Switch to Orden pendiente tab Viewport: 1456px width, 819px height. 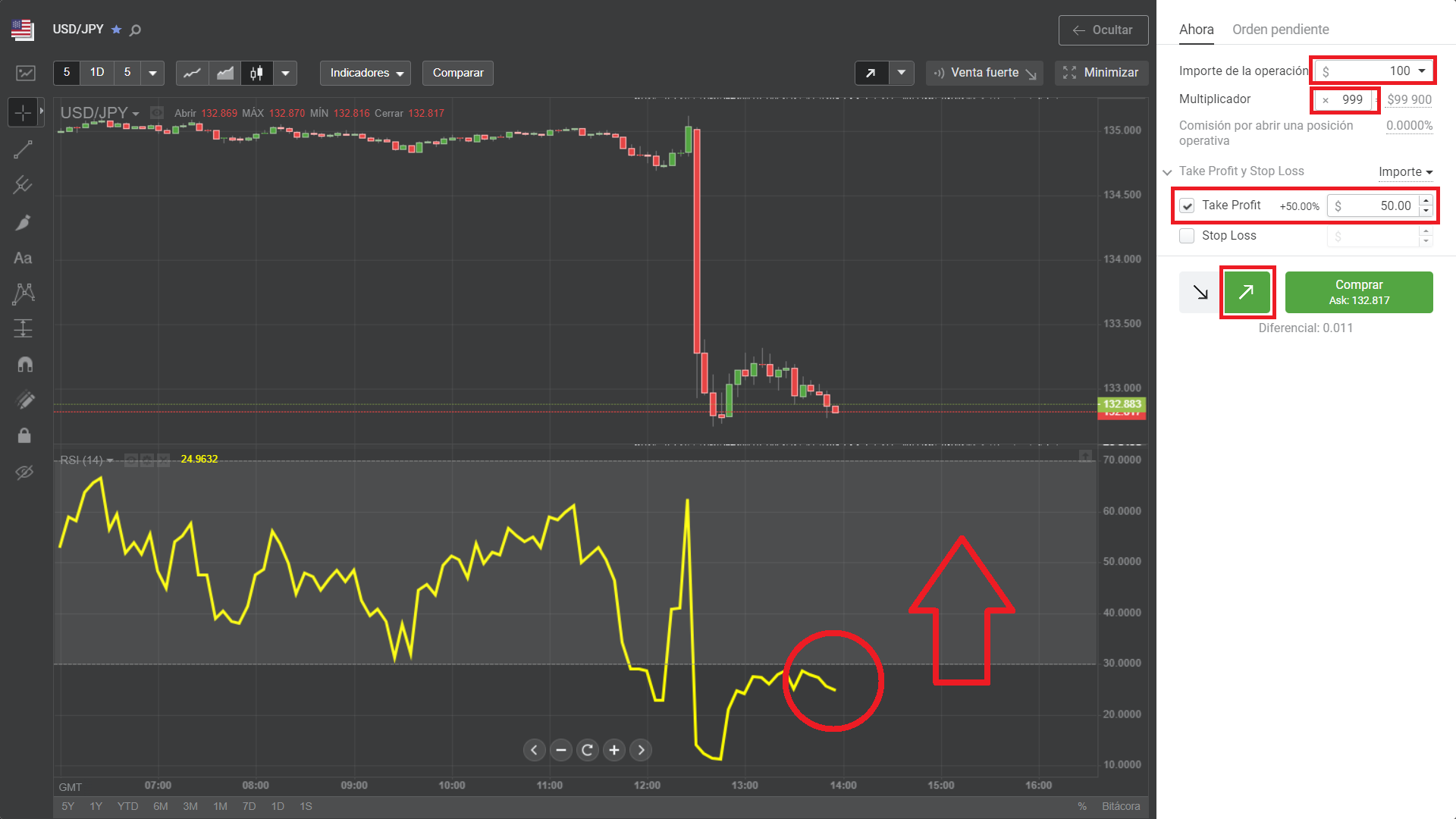[x=1280, y=30]
